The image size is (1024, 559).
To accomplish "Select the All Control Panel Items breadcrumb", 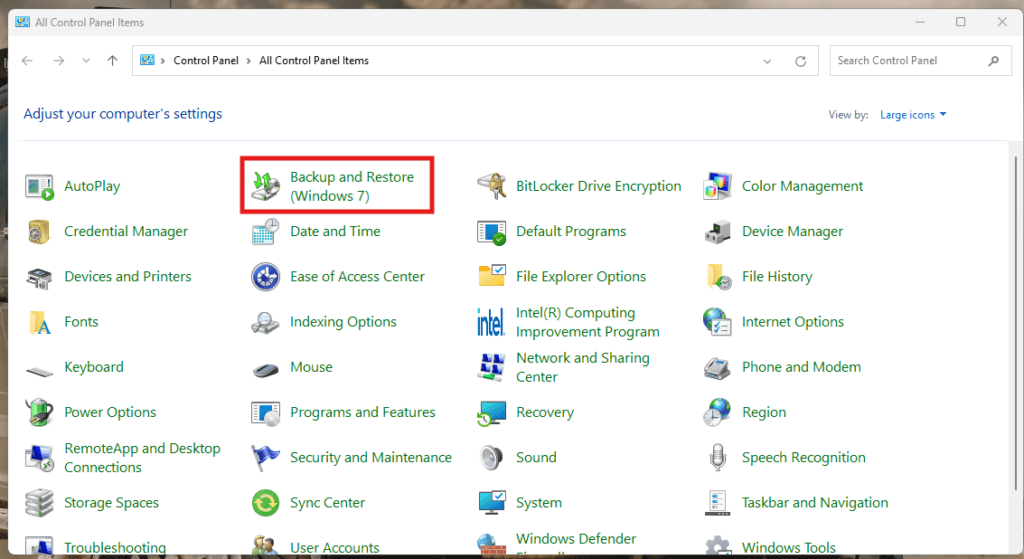I will (313, 61).
